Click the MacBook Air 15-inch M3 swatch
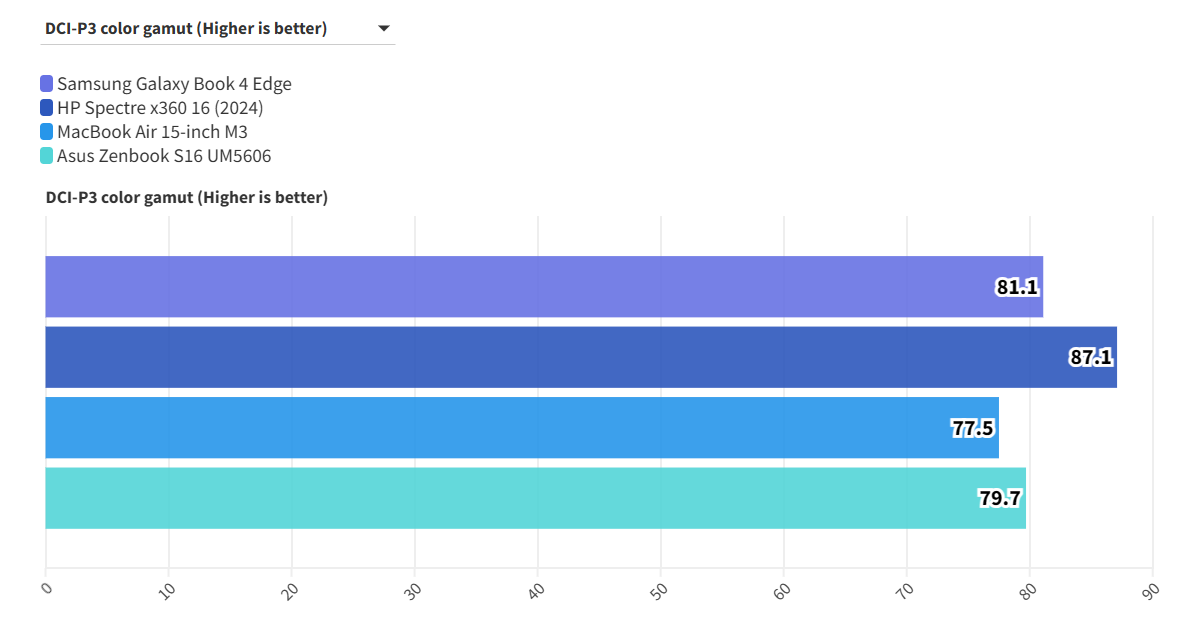Viewport: 1192px width, 617px height. [x=47, y=132]
